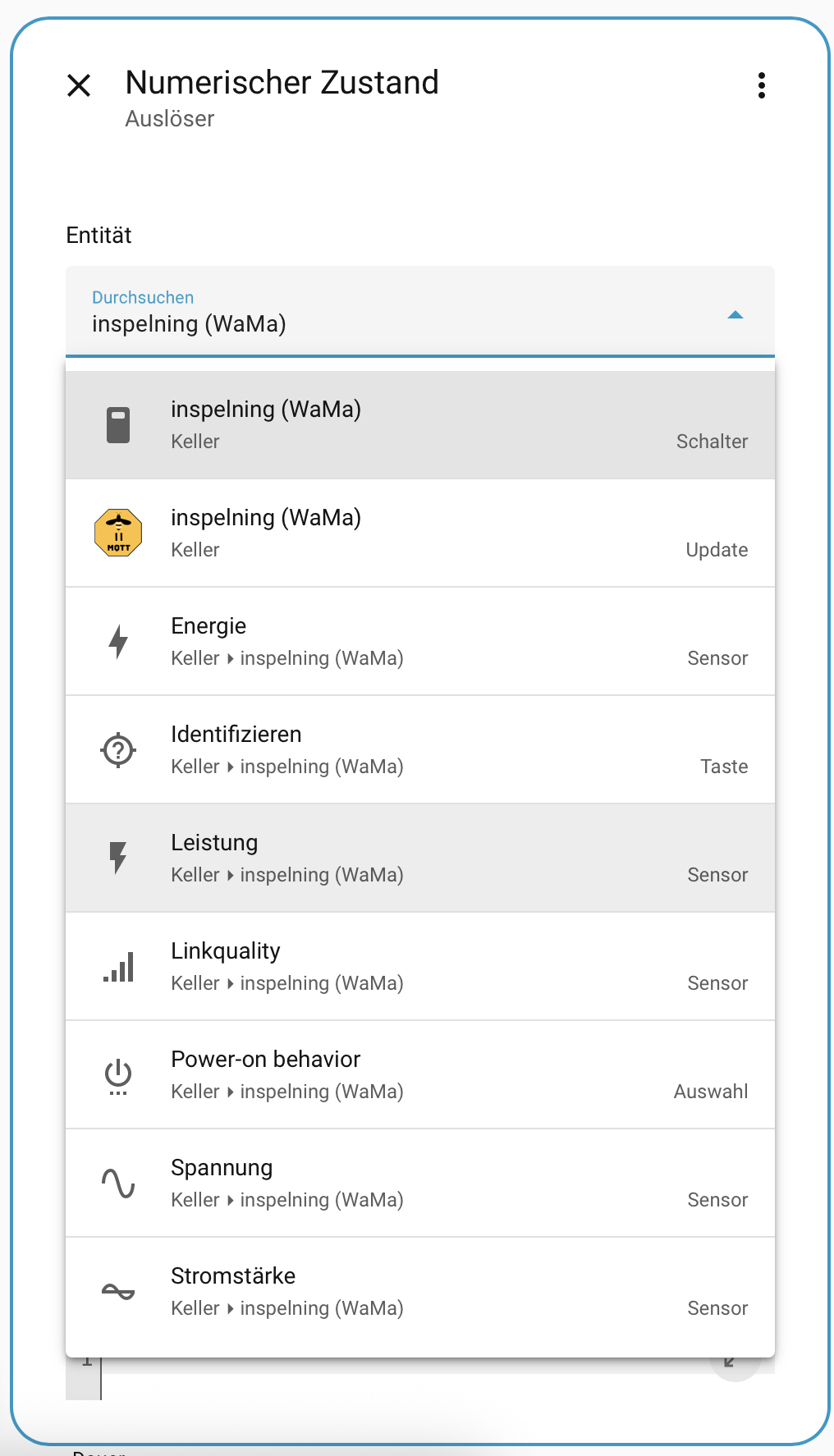
Task: Collapse the entity dropdown arrow
Action: tap(735, 314)
